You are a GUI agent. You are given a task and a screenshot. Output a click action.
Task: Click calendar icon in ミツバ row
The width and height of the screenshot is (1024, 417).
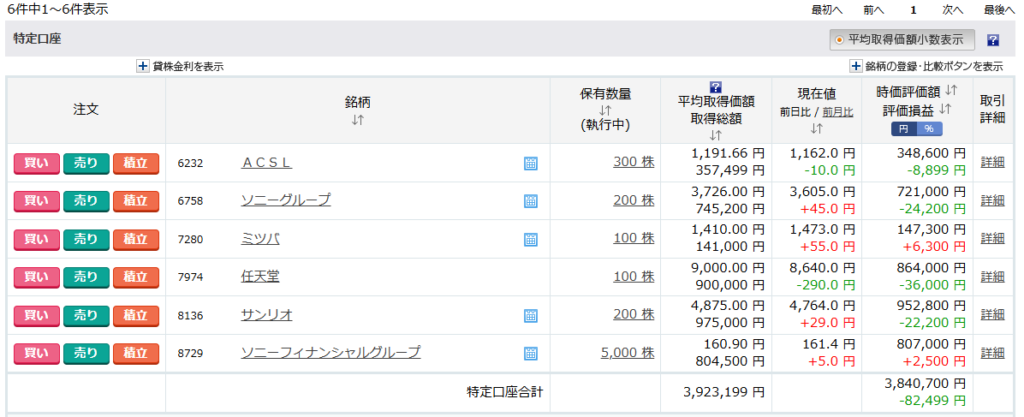click(x=531, y=239)
